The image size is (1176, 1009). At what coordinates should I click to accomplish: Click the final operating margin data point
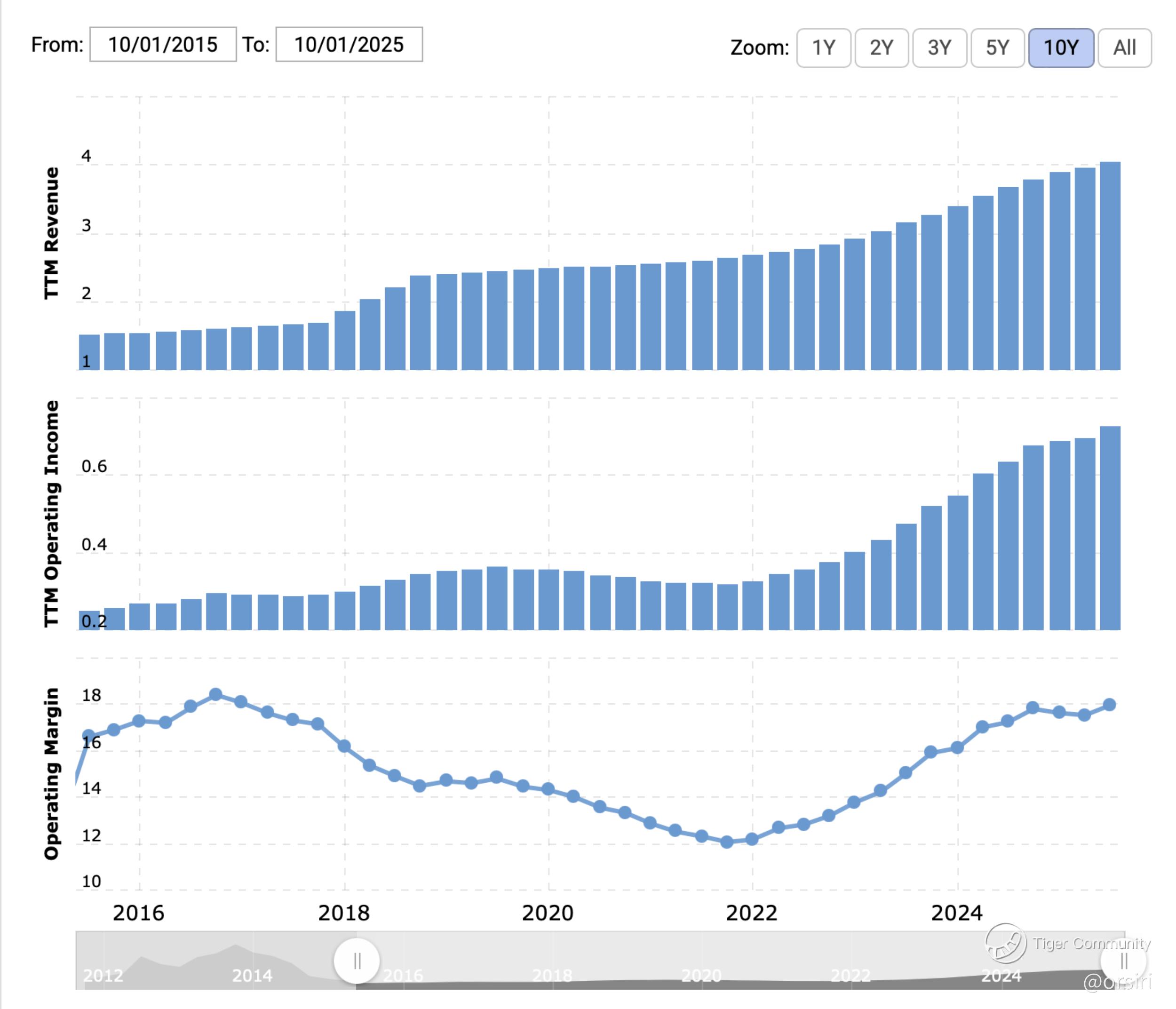tap(1109, 704)
